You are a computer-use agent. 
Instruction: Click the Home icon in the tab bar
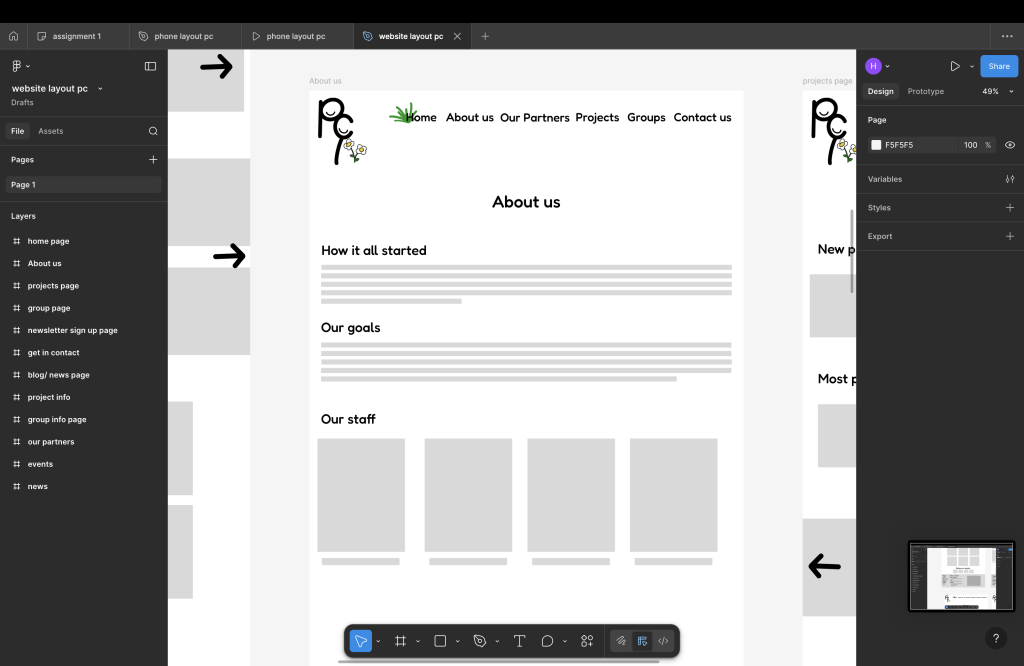(14, 36)
